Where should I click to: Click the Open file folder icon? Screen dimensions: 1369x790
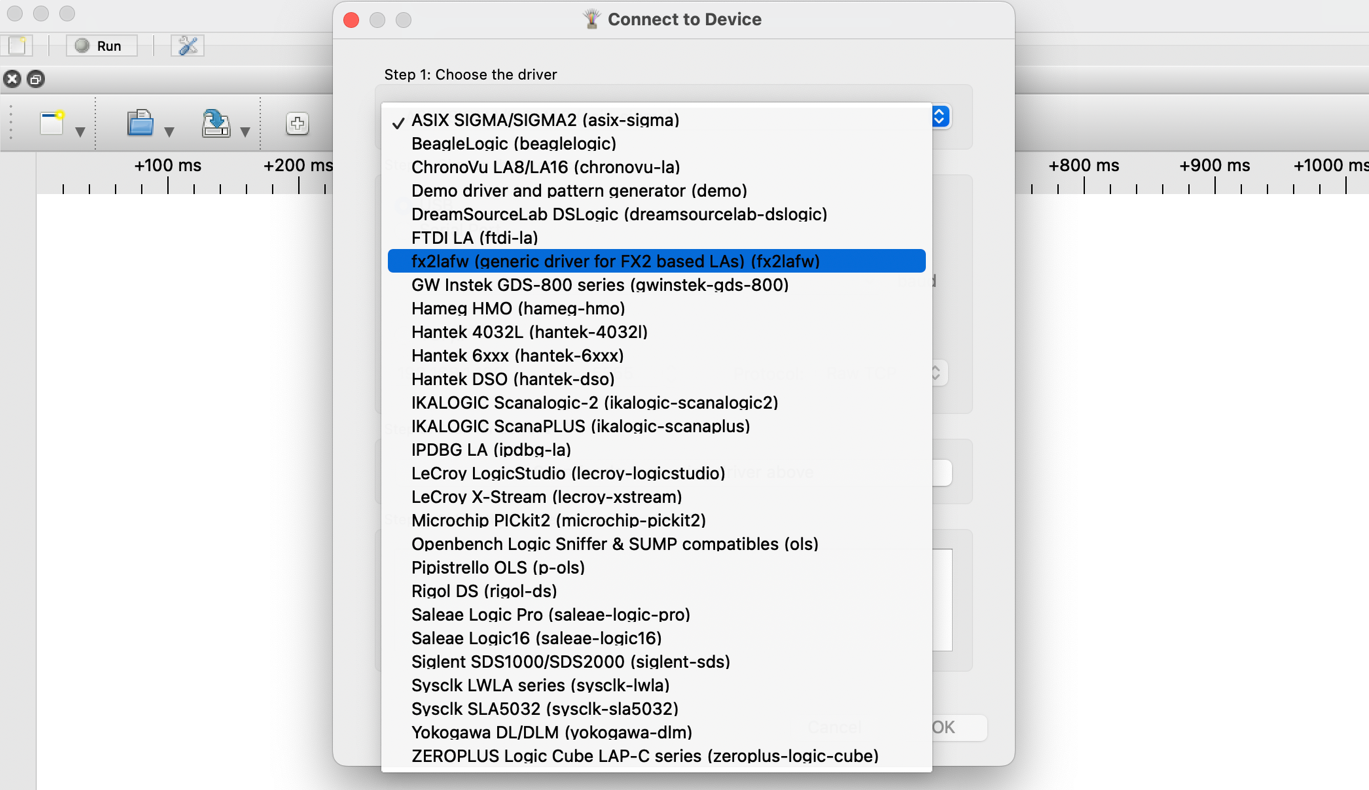point(140,123)
